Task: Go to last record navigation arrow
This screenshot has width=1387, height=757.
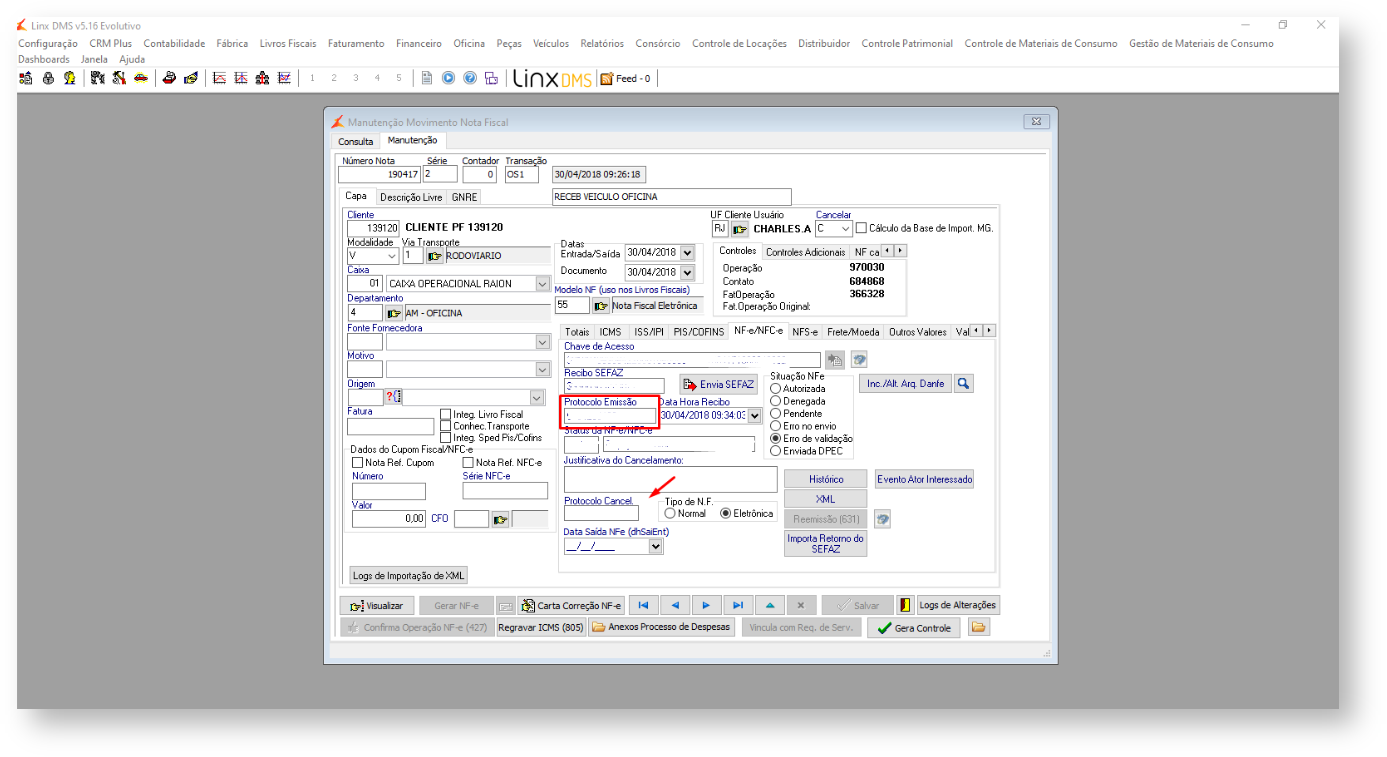Action: pos(738,606)
